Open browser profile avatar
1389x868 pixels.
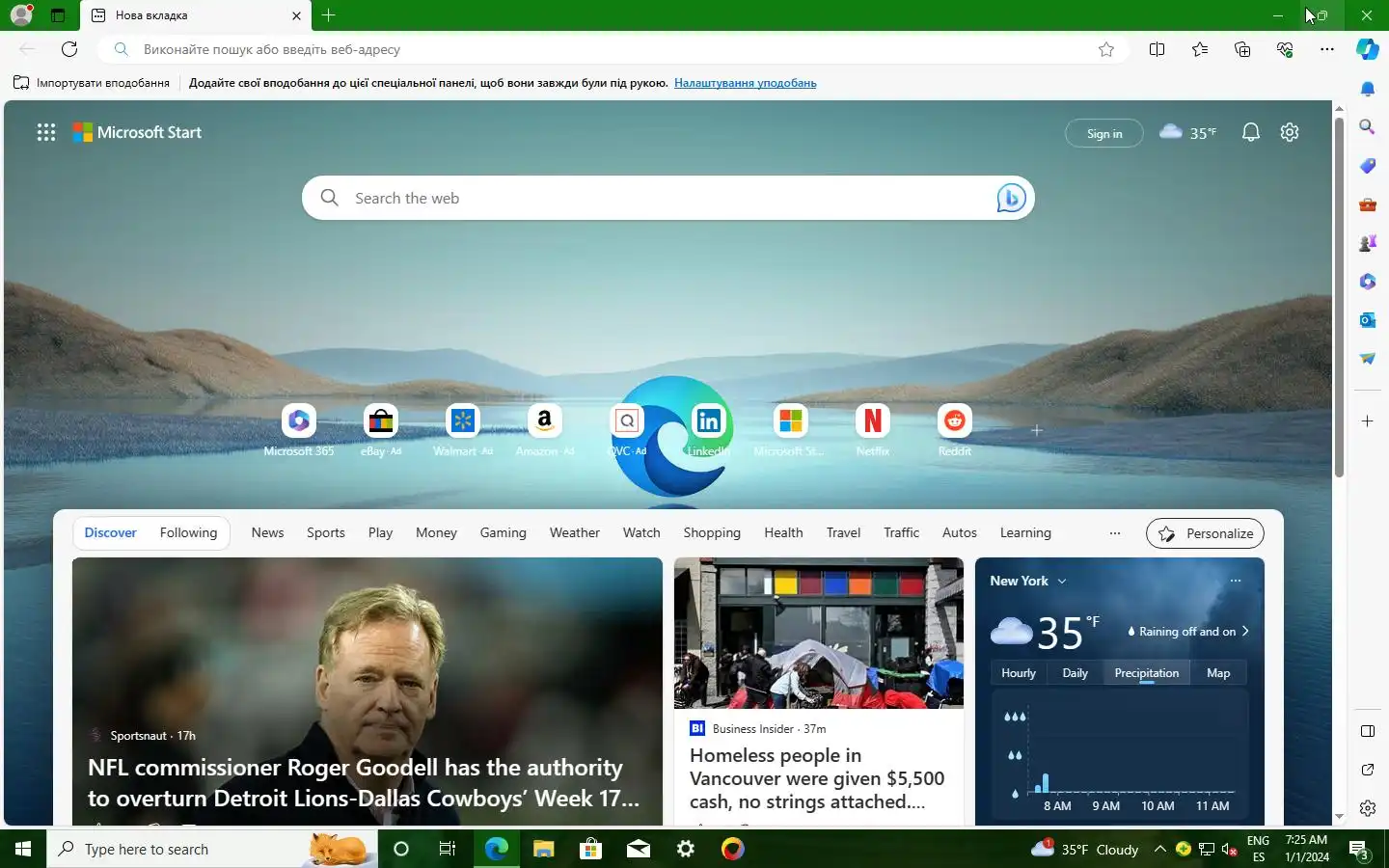coord(21,14)
